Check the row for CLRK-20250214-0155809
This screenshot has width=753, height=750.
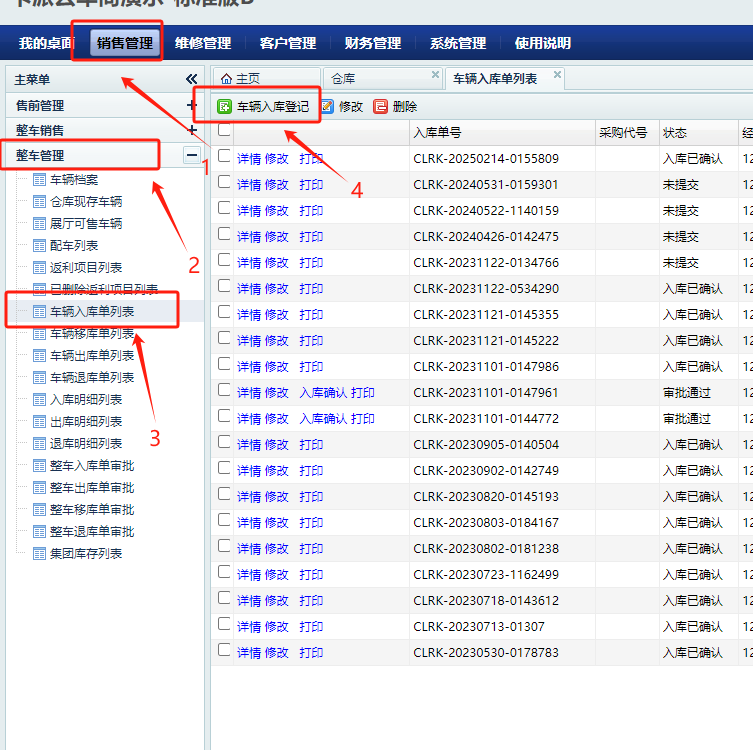point(224,157)
